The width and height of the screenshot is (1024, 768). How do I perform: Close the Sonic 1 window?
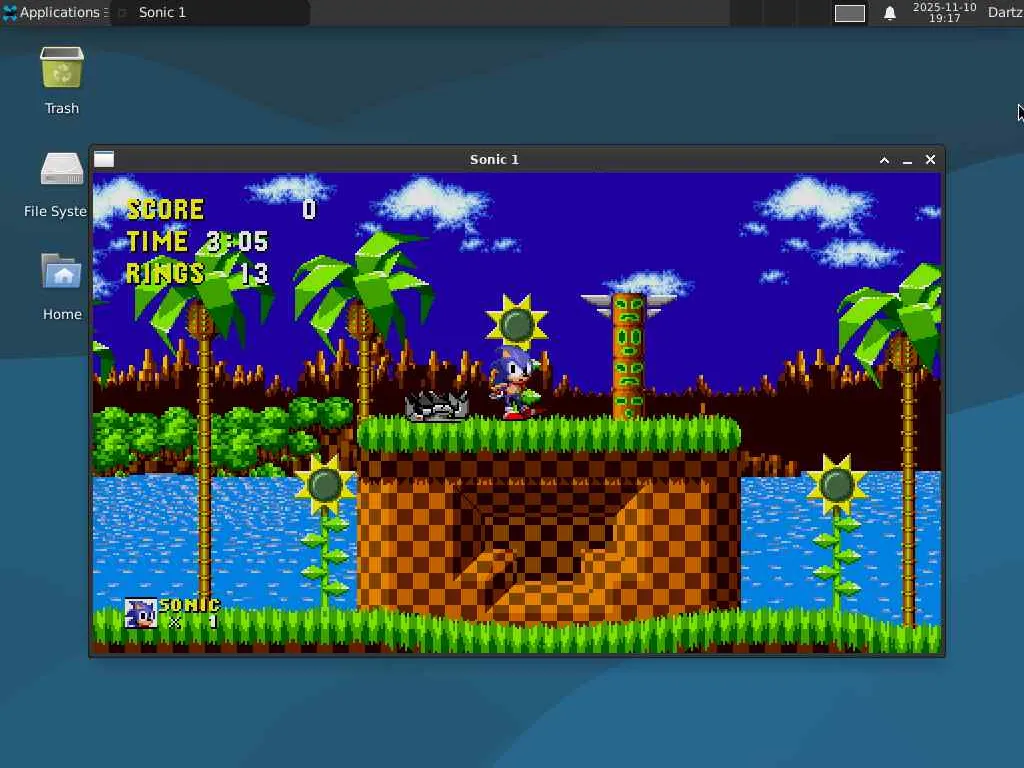[931, 159]
